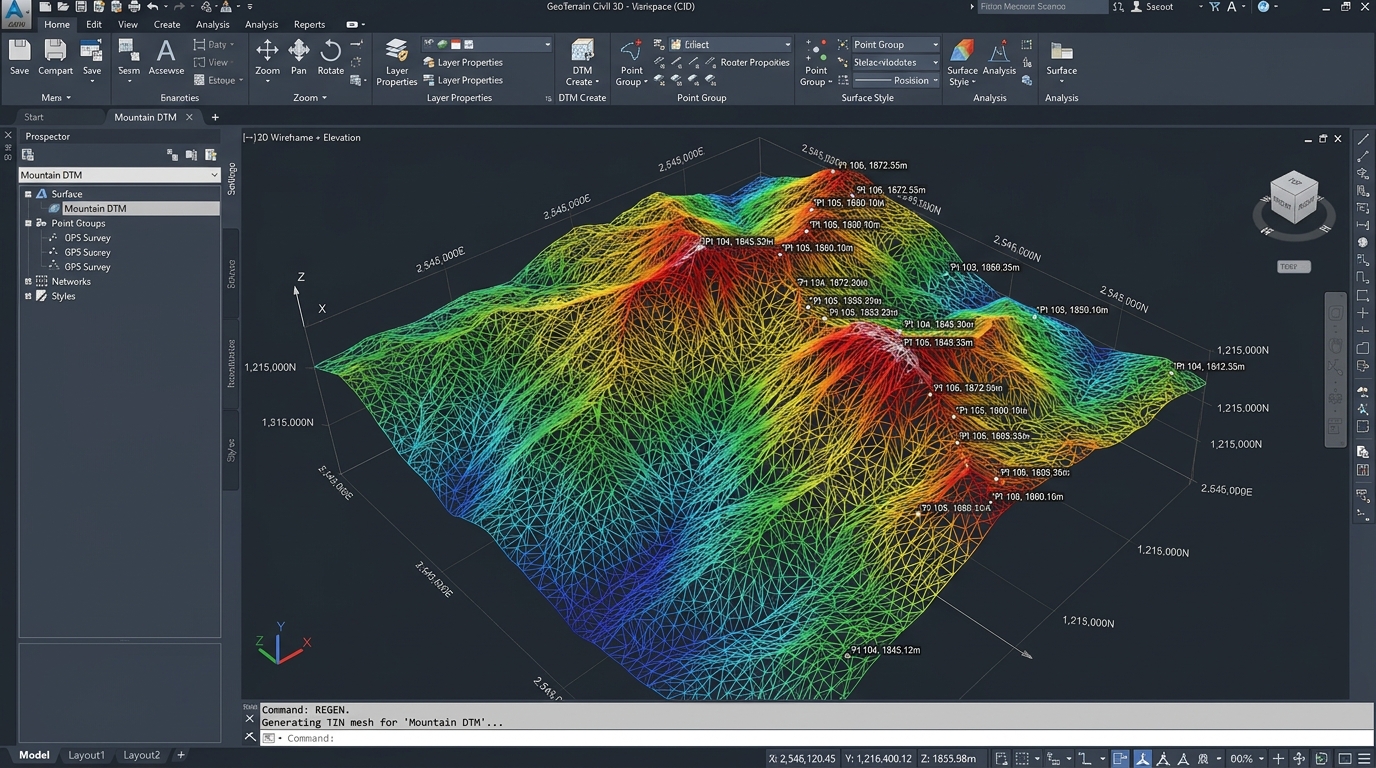1376x768 pixels.
Task: Close the command line with its X icon
Action: pyautogui.click(x=250, y=718)
